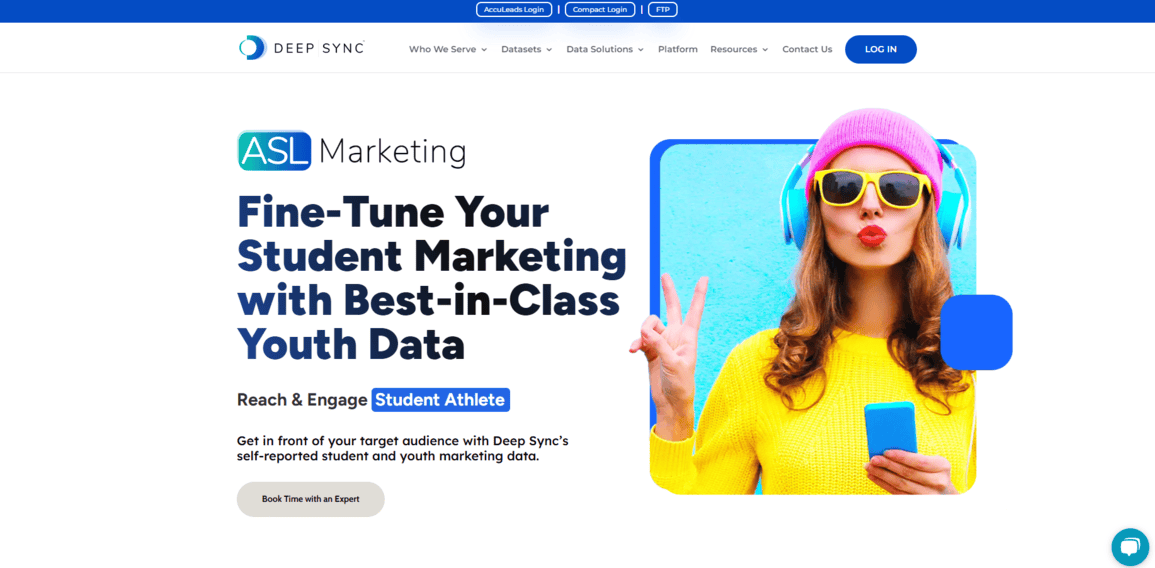Click the ASL gradient badge logo
The image size is (1155, 568).
[x=275, y=151]
